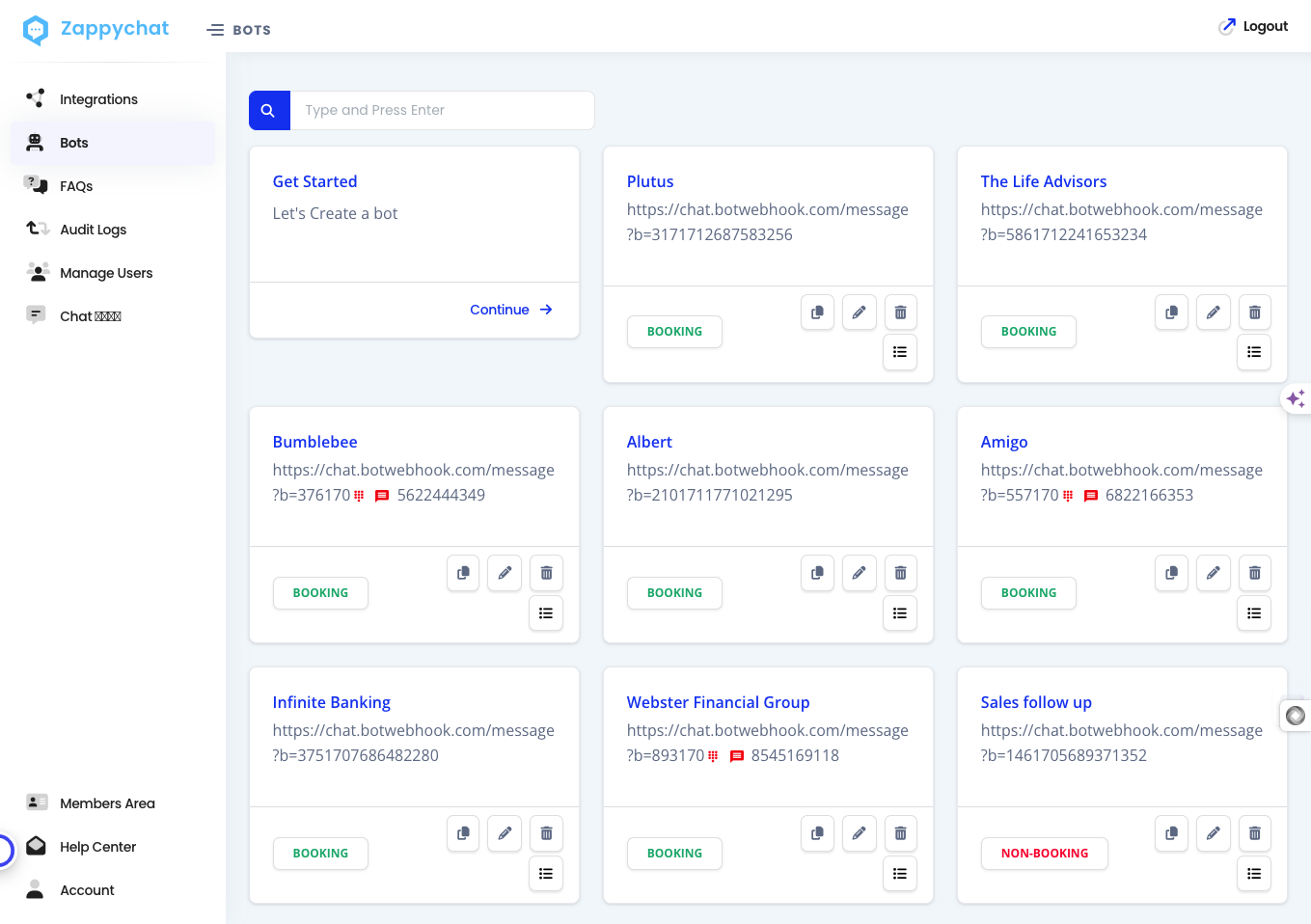The image size is (1311, 924).
Task: Click Continue on the Get Started card
Action: click(510, 310)
